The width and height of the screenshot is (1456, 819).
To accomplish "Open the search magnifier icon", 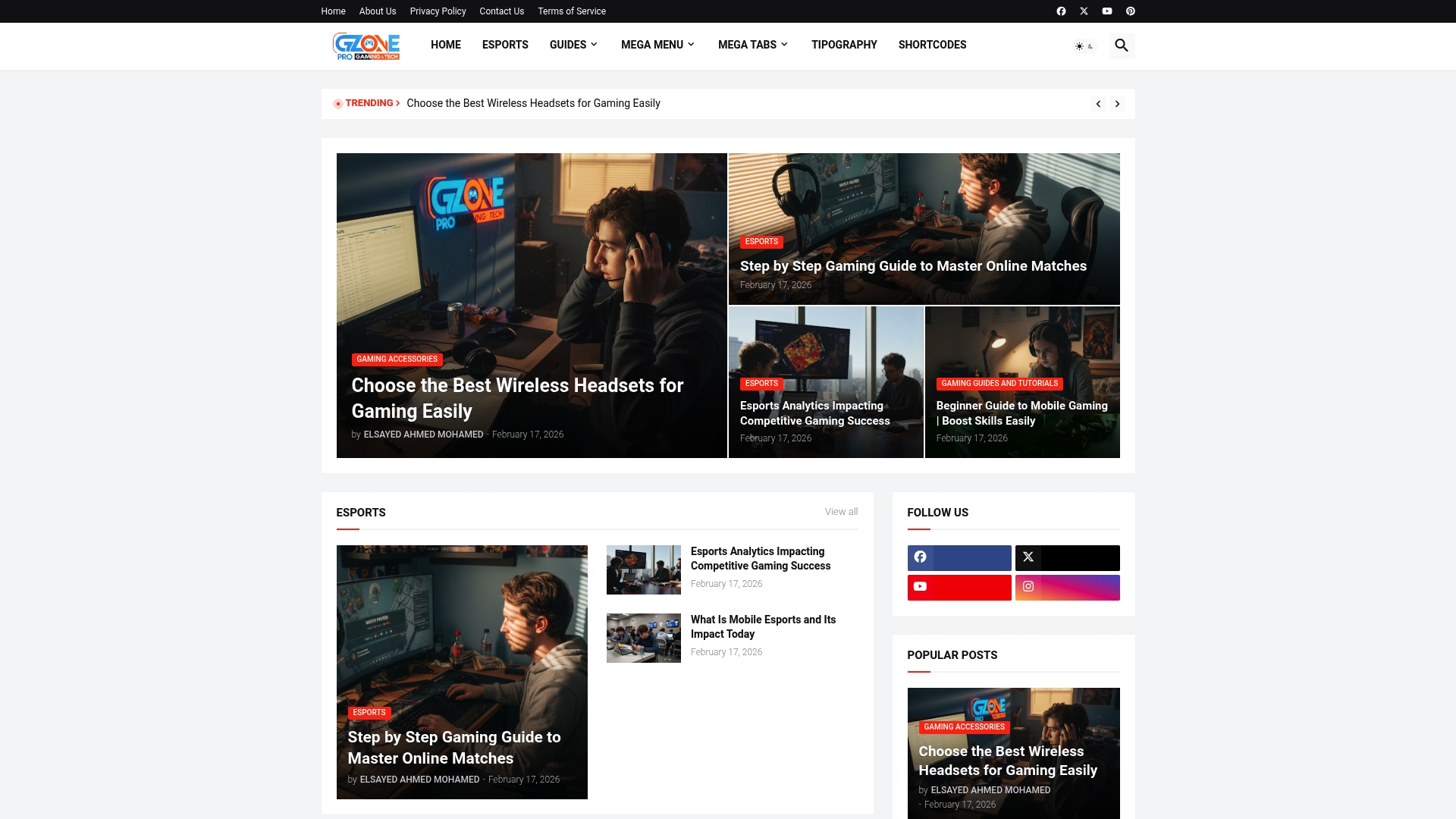I will (1122, 45).
